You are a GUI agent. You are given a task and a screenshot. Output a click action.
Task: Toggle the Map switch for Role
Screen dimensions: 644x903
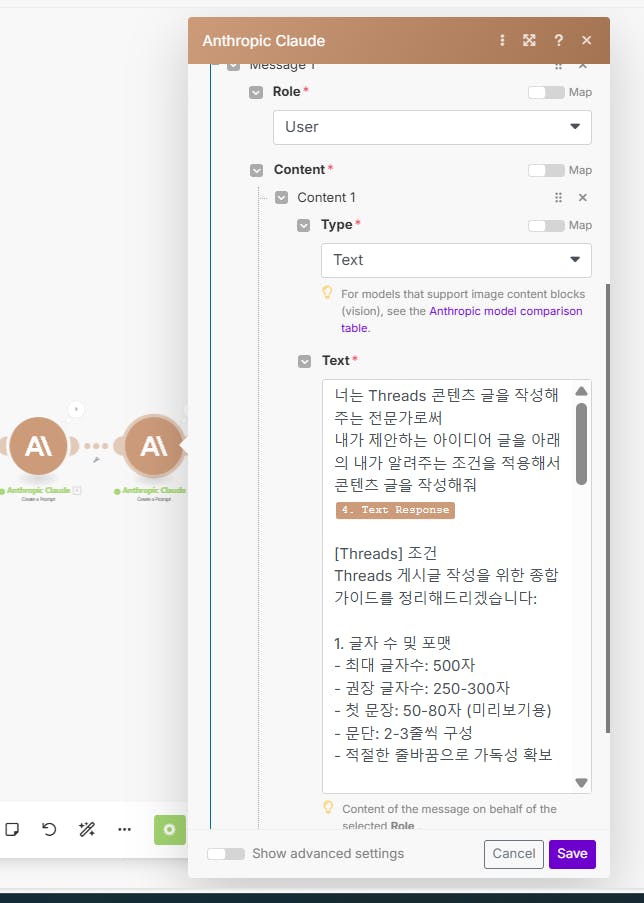(546, 92)
